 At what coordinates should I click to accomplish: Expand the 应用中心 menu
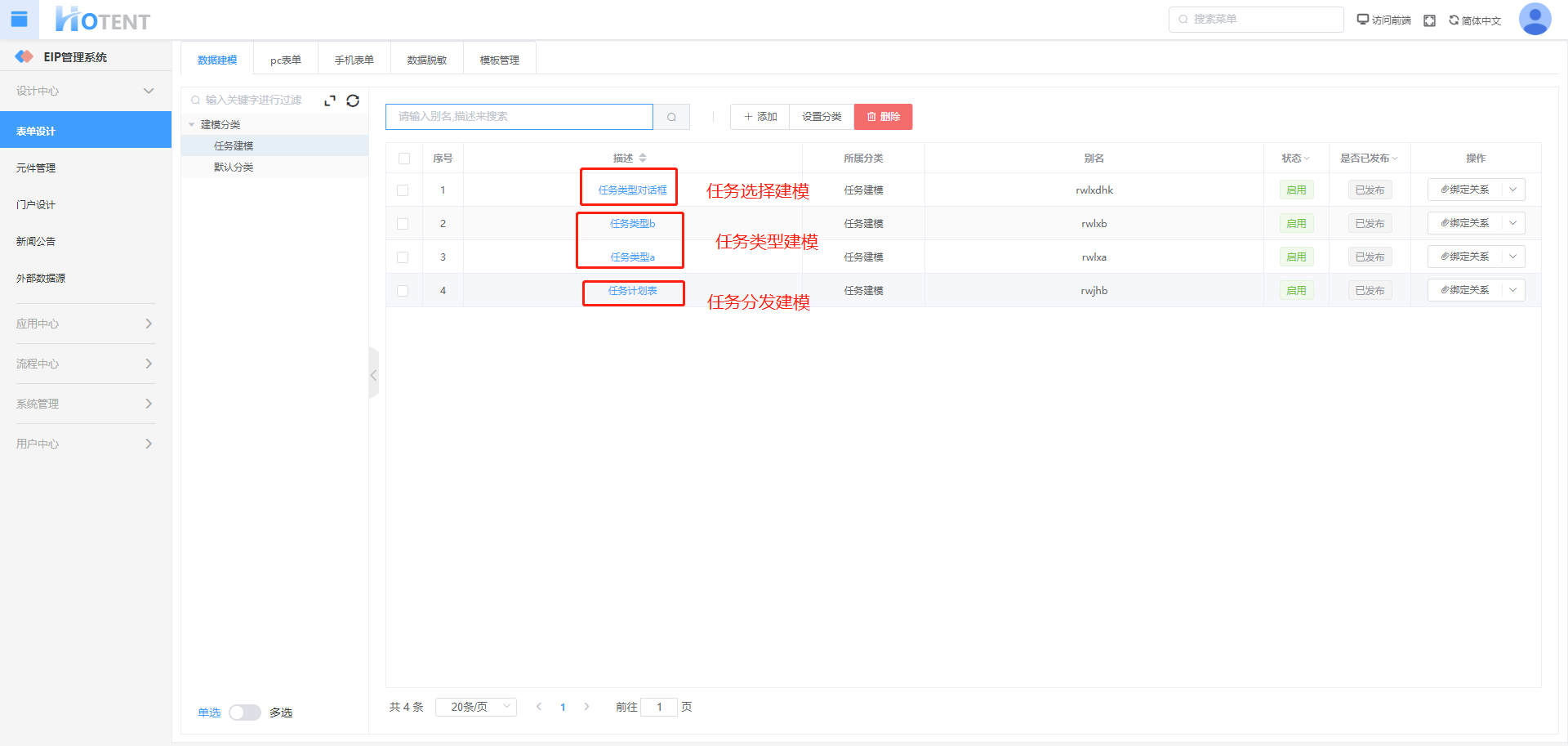86,324
